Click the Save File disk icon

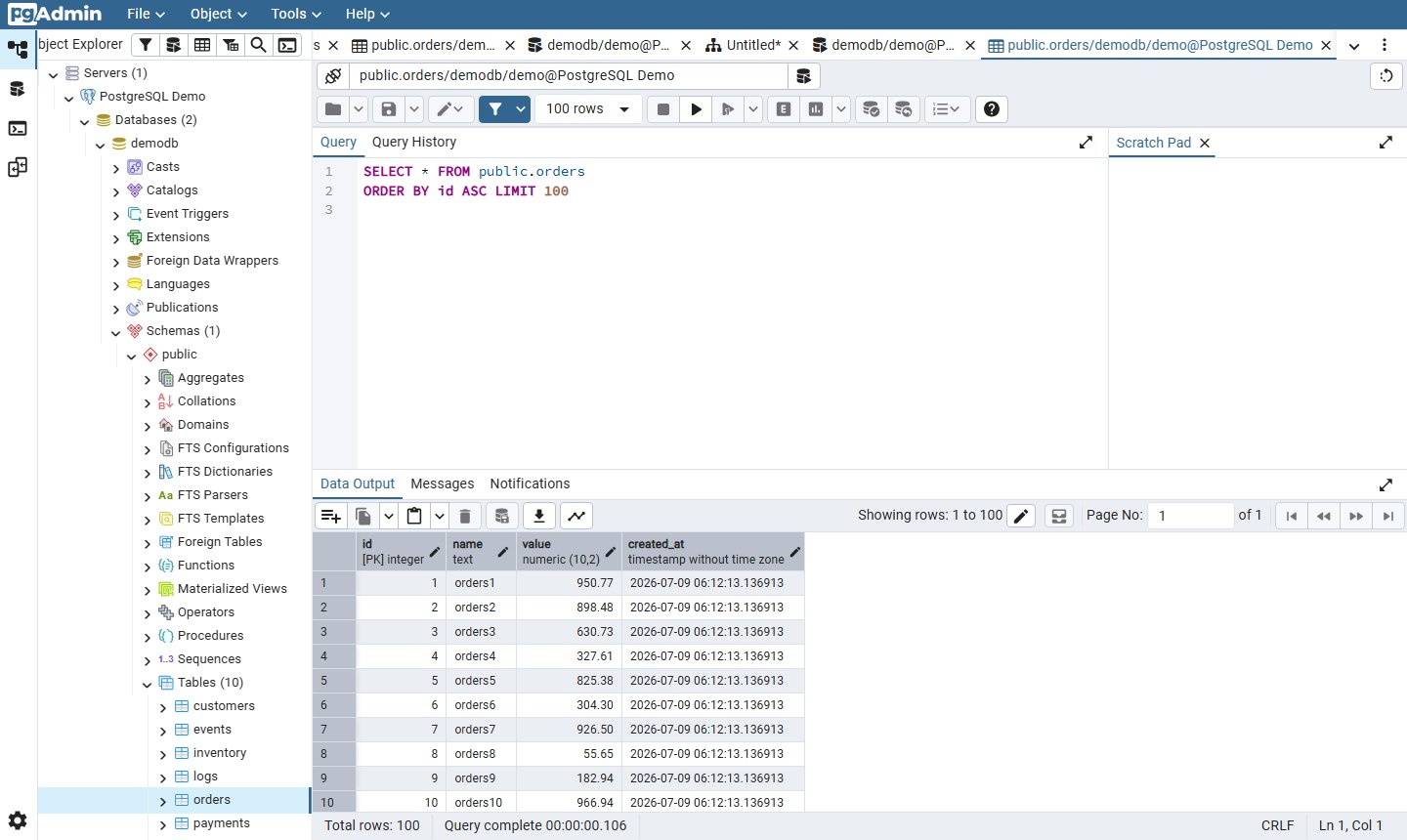pyautogui.click(x=389, y=109)
